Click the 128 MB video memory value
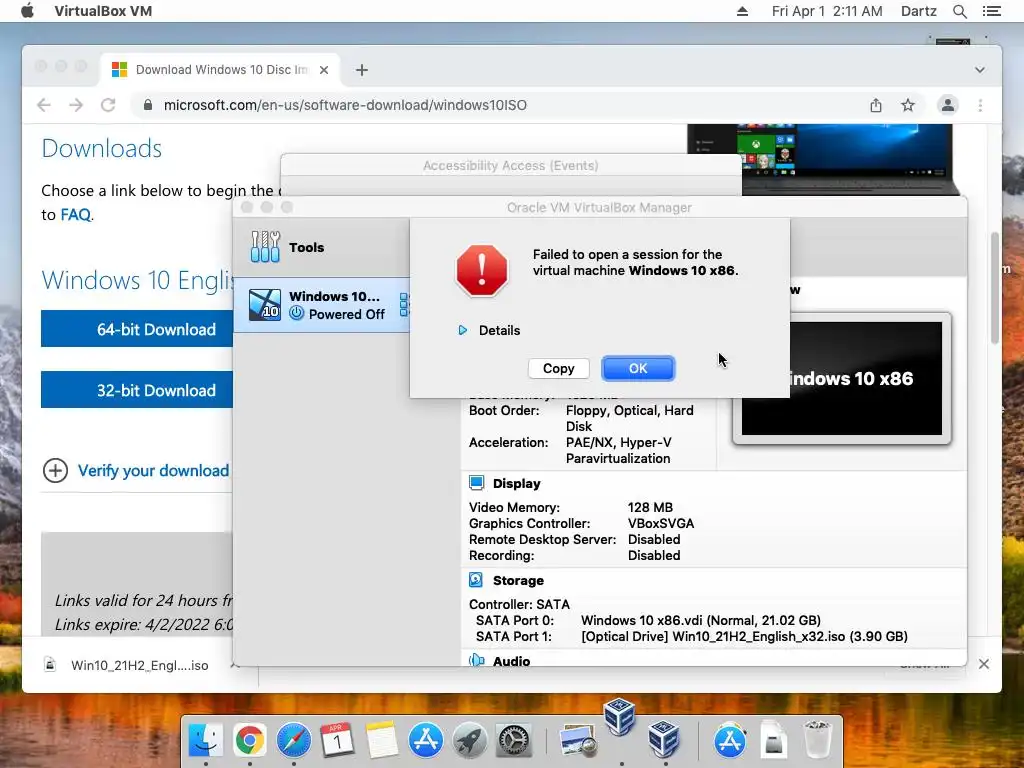1024x768 pixels. pyautogui.click(x=650, y=507)
